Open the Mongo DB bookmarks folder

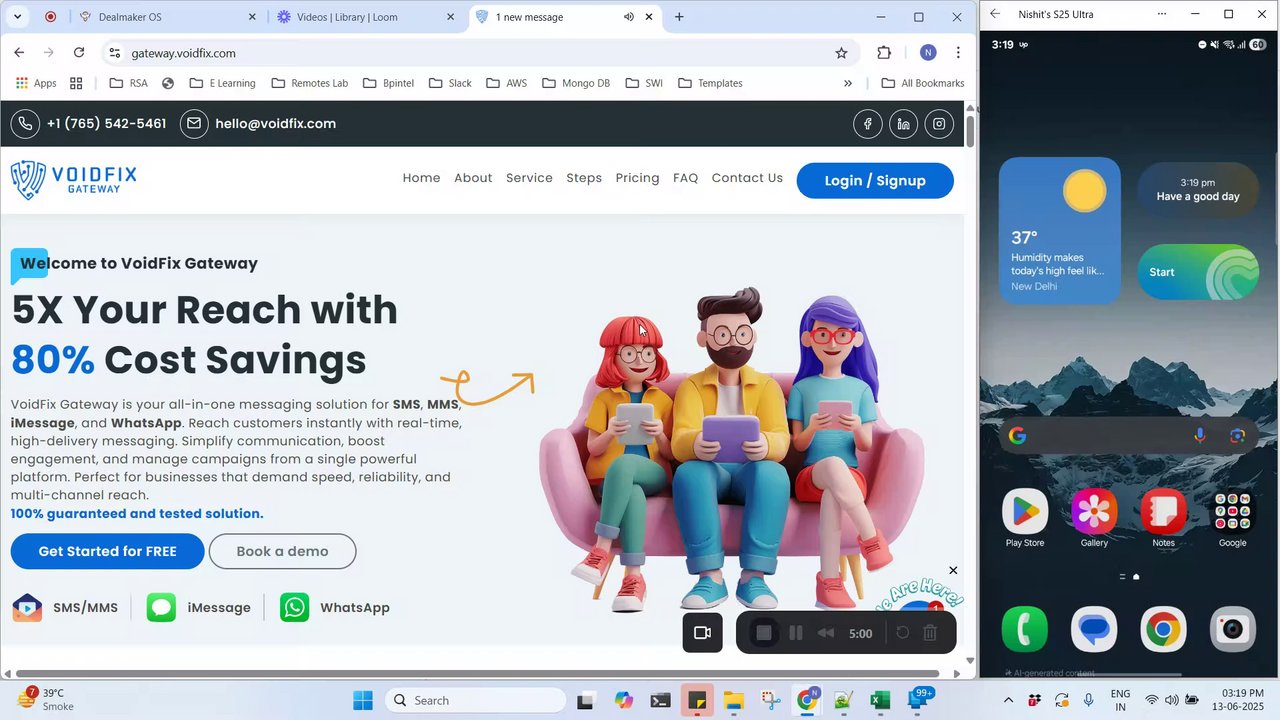pos(576,83)
